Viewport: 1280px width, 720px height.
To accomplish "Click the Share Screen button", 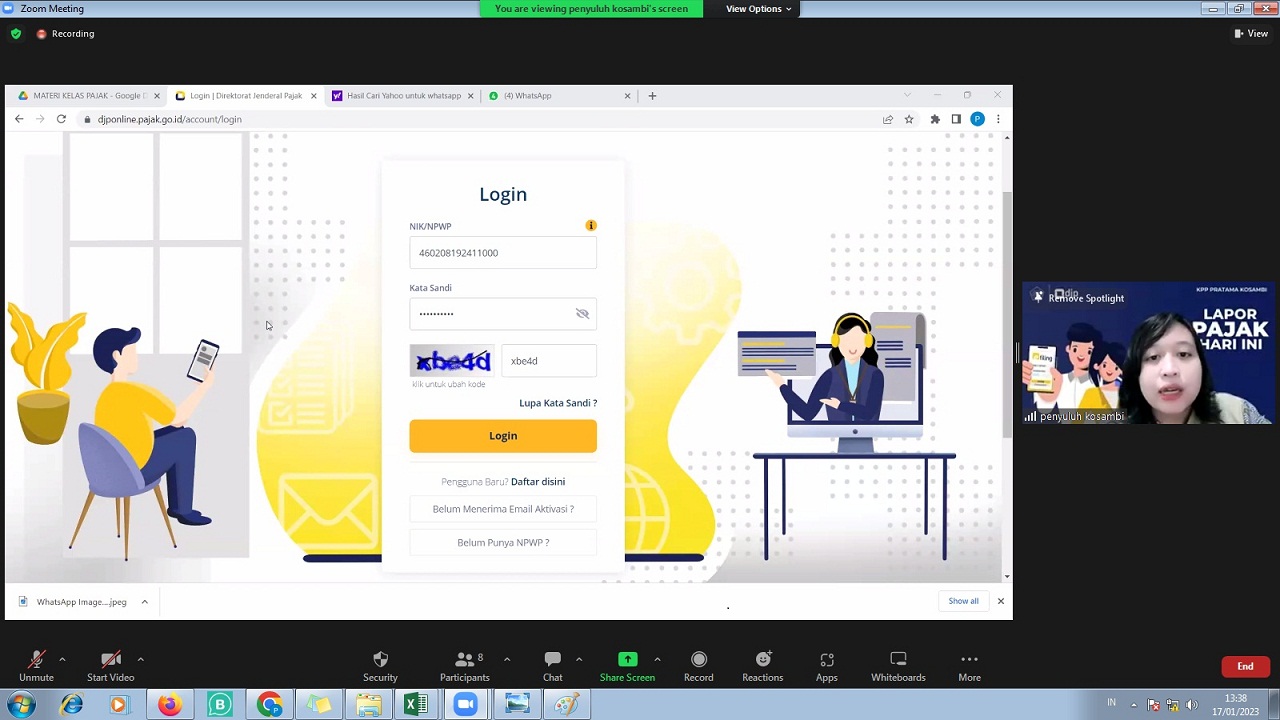I will (627, 666).
